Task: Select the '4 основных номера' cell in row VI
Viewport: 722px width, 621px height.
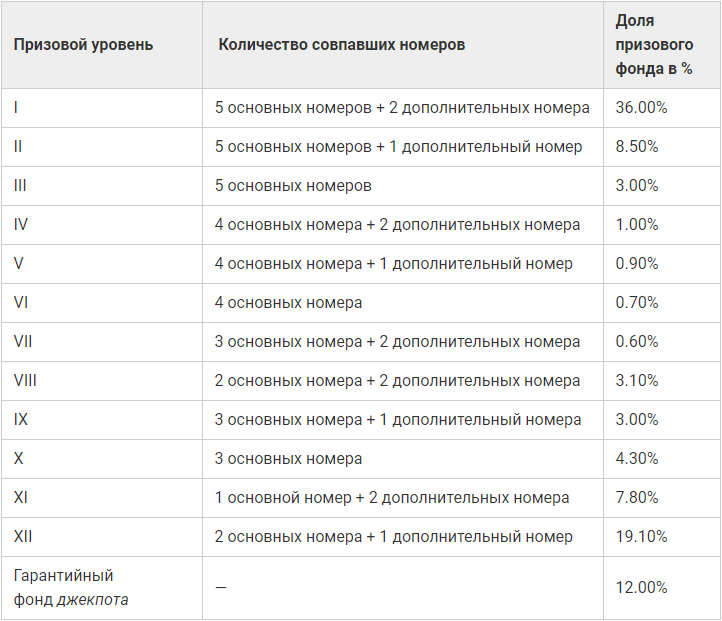Action: [x=288, y=302]
